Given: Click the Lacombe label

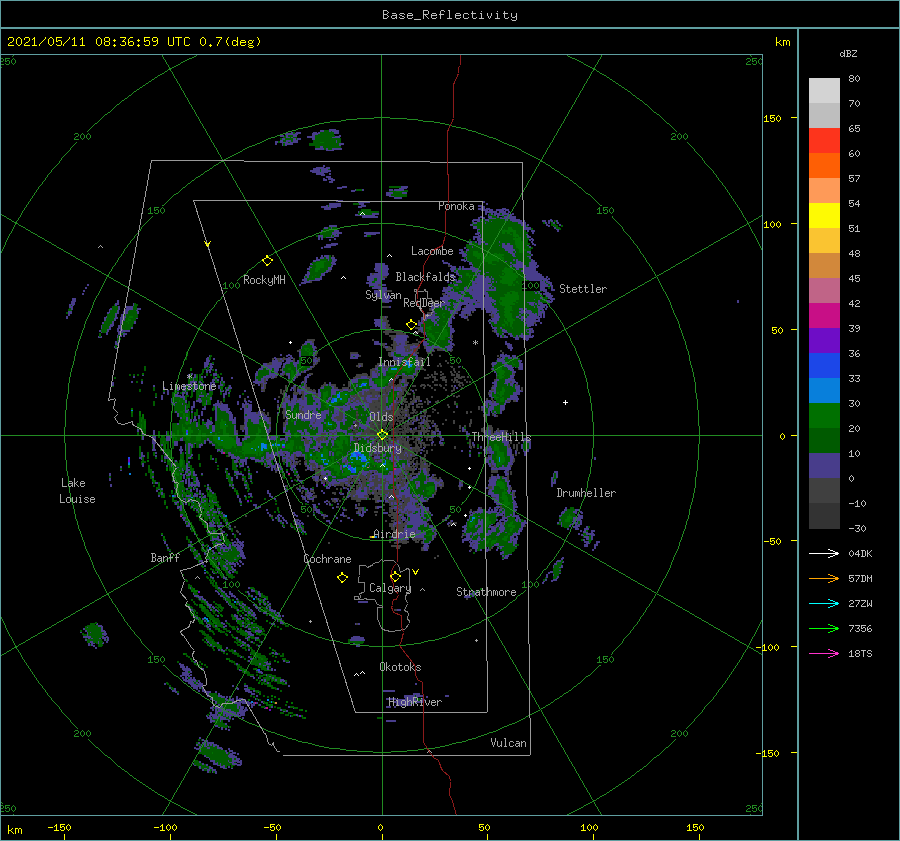Looking at the screenshot, I should point(432,251).
